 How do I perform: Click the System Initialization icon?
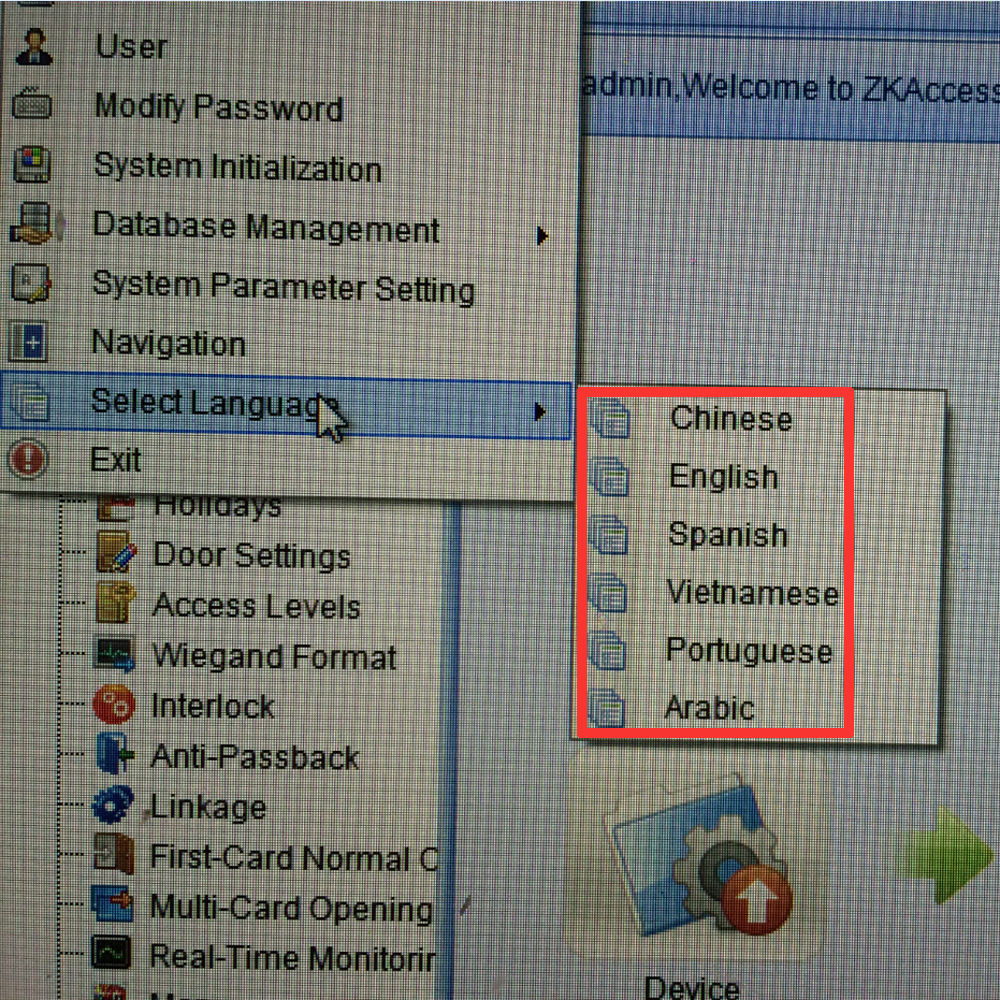coord(32,164)
